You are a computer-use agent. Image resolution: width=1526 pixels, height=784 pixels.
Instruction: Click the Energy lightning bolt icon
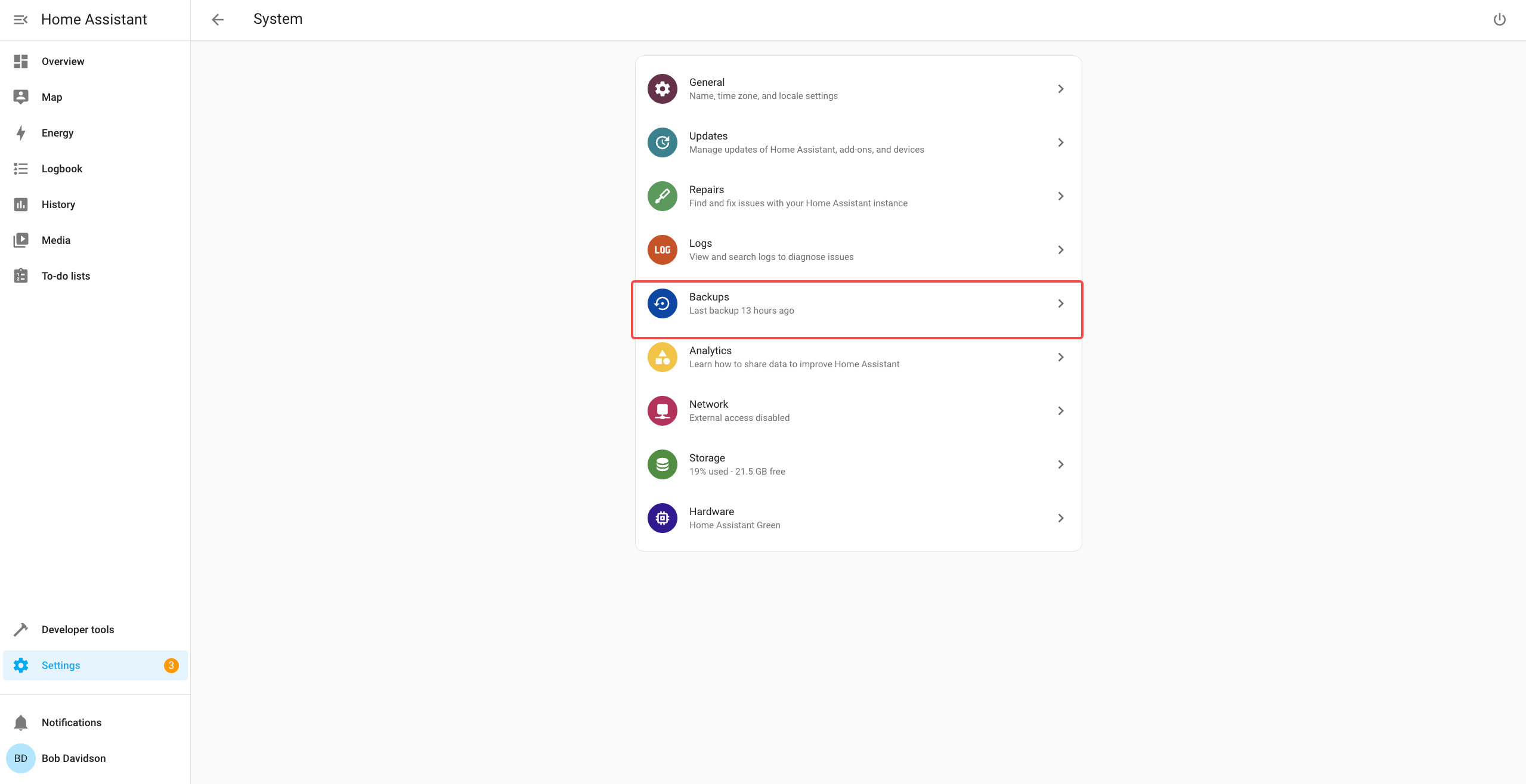[21, 133]
